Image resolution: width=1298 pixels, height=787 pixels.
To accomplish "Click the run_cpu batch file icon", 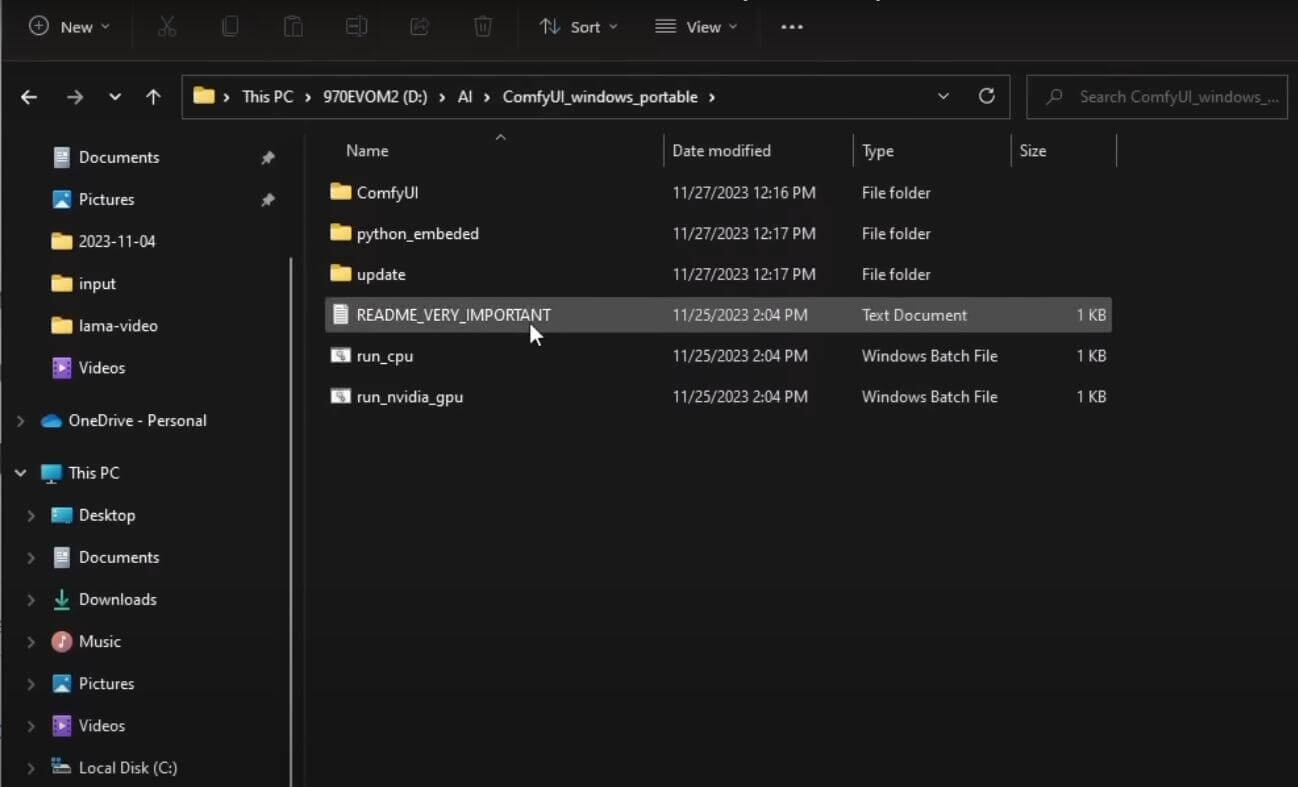I will 341,355.
